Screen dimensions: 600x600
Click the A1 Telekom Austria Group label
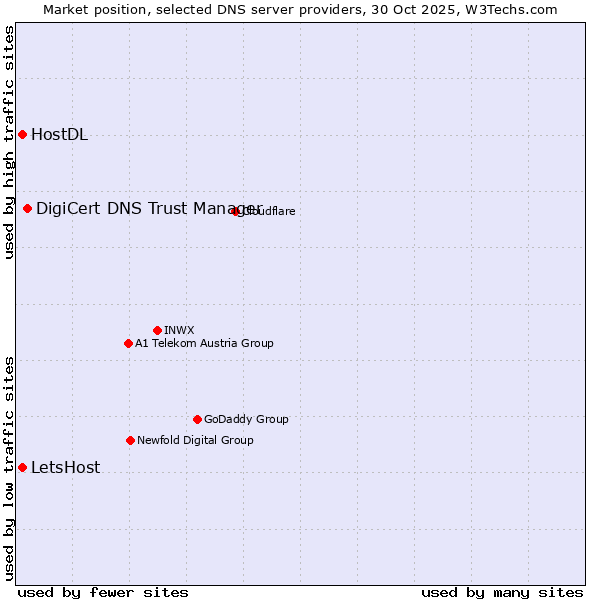[204, 343]
